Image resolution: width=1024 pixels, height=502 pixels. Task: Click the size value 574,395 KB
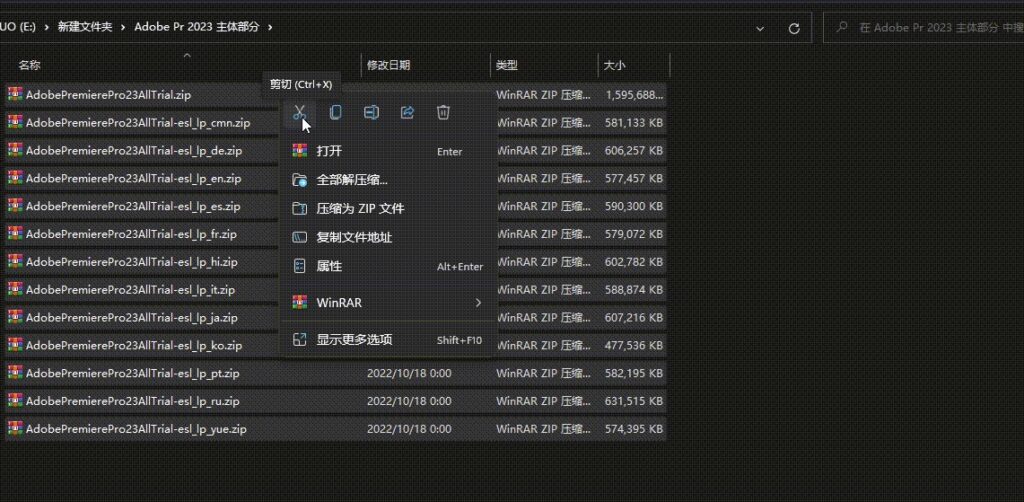[x=633, y=429]
